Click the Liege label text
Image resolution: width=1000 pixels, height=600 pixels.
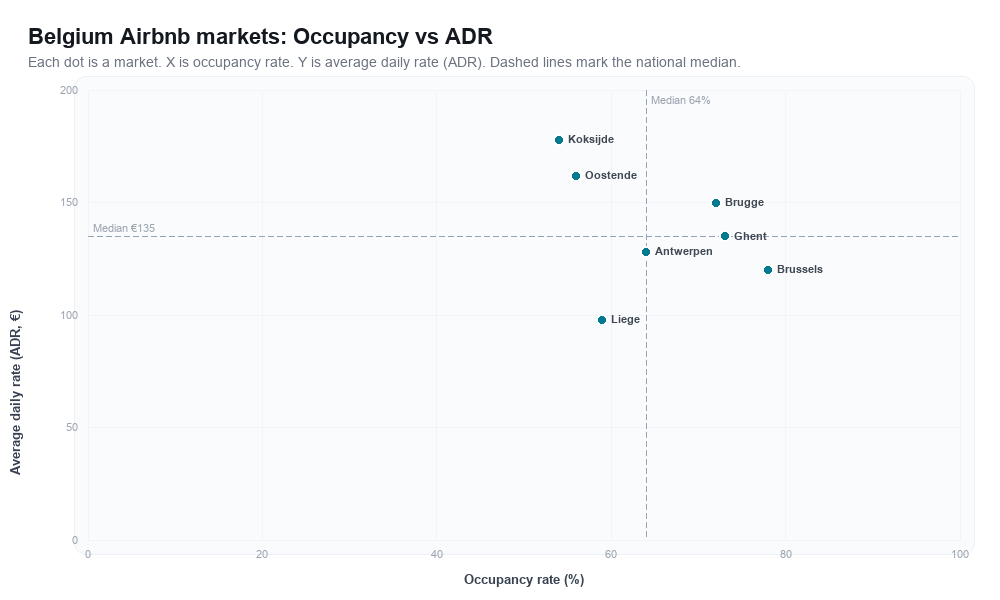(x=625, y=319)
